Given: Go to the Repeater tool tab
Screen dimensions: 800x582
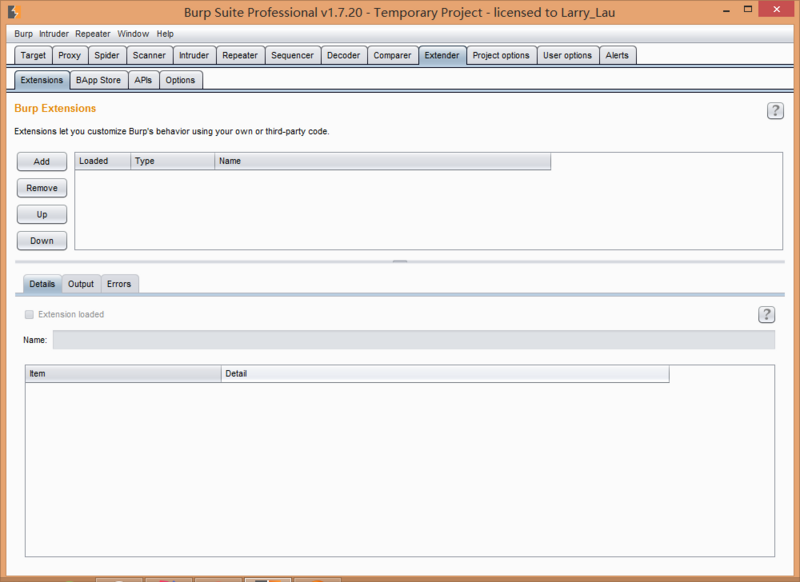Looking at the screenshot, I should 240,55.
